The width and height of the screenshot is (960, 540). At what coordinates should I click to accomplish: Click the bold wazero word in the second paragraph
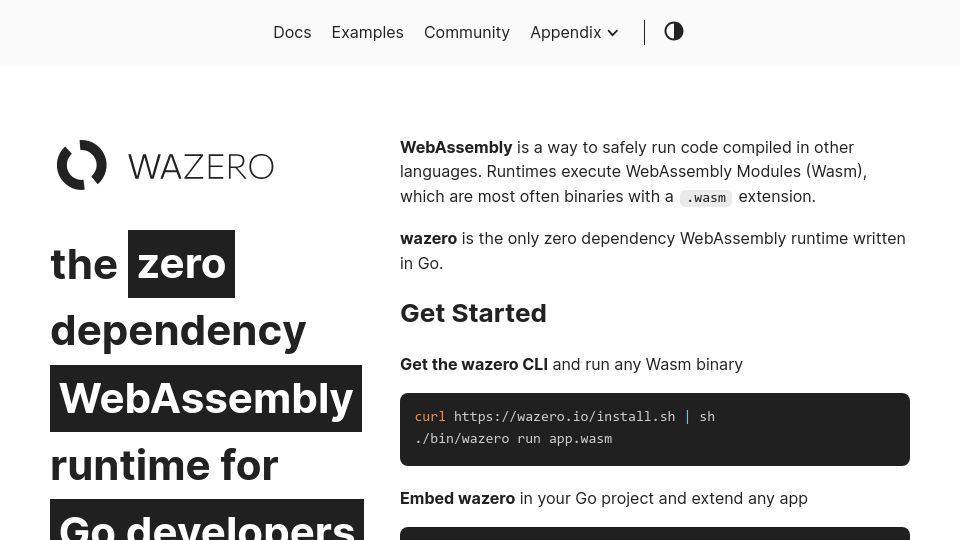coord(429,238)
